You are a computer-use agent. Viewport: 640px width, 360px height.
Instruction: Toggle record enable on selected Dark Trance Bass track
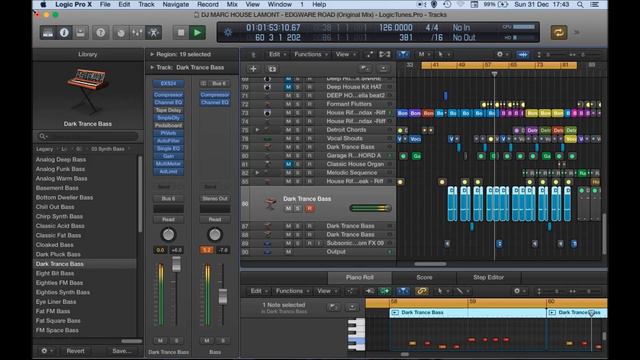309,209
